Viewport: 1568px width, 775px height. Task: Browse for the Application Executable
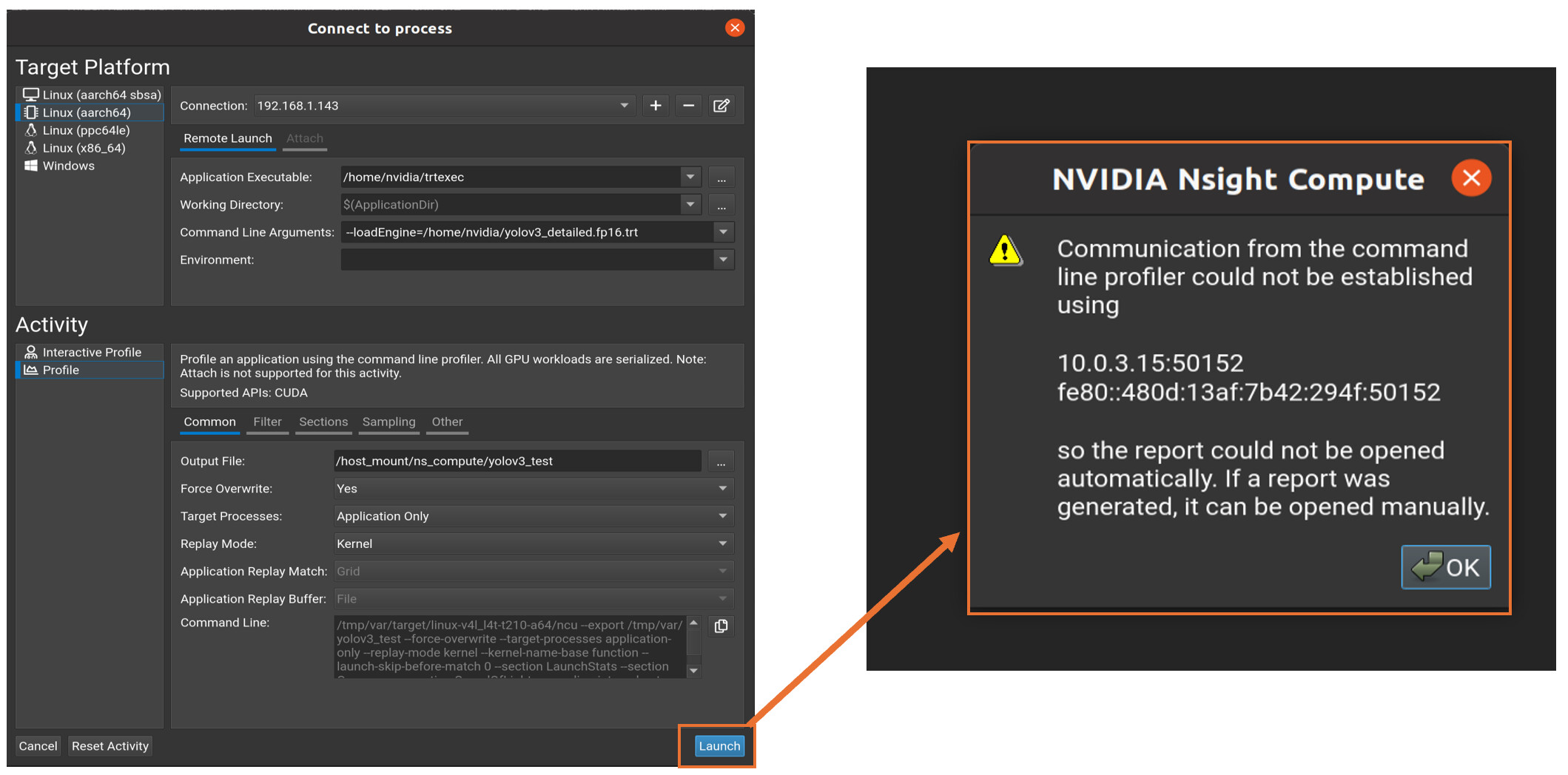(x=721, y=177)
